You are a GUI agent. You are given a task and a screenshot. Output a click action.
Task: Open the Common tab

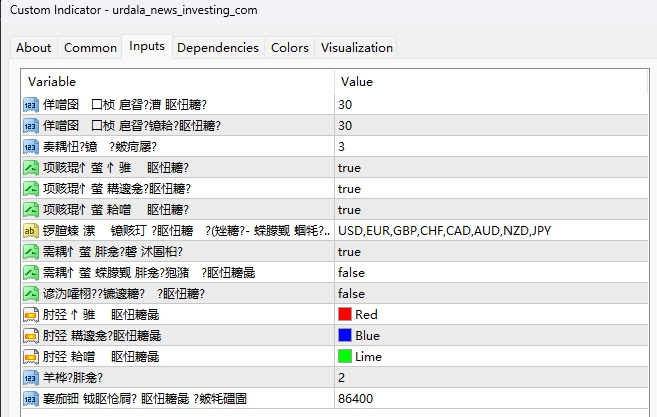click(90, 48)
